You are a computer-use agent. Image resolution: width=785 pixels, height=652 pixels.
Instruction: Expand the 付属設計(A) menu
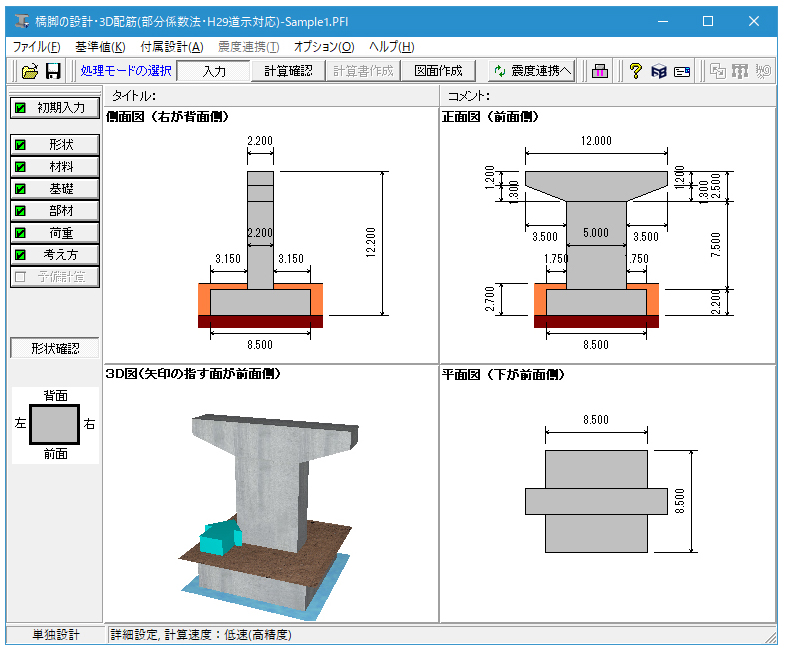pos(171,46)
